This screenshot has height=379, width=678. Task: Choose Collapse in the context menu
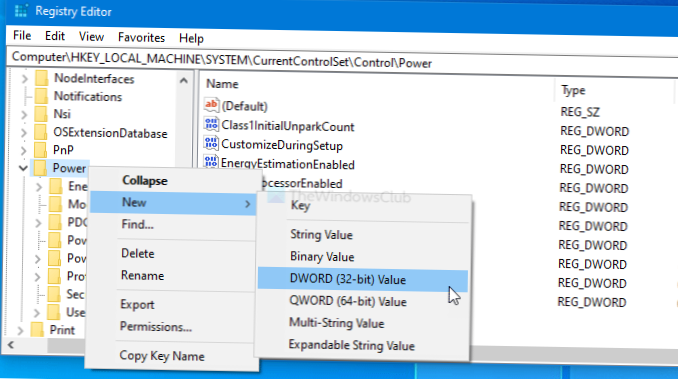(144, 181)
